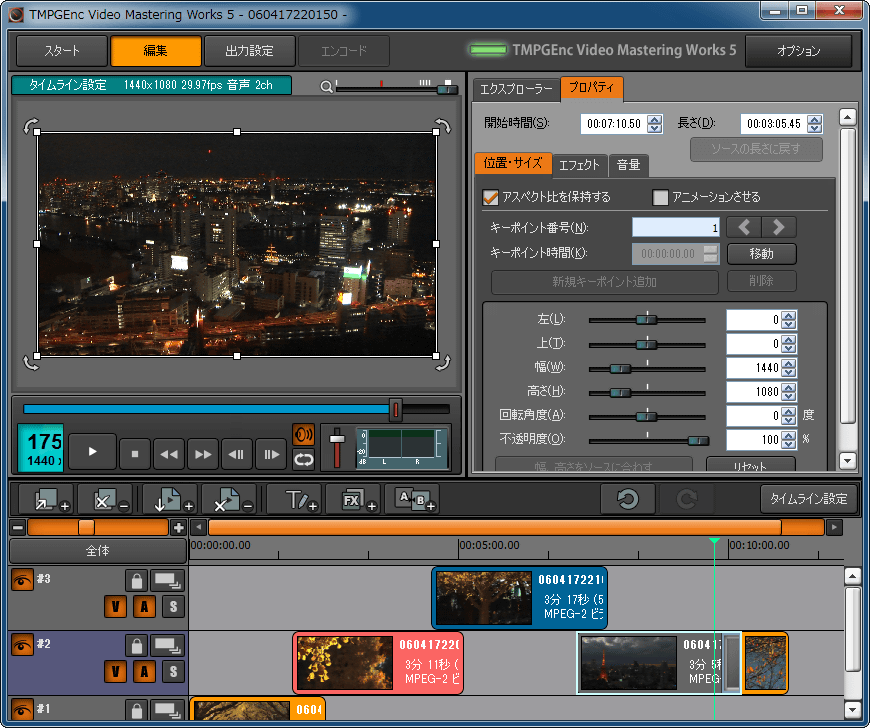870x728 pixels.
Task: Open the エクスプローラー tab
Action: point(516,89)
